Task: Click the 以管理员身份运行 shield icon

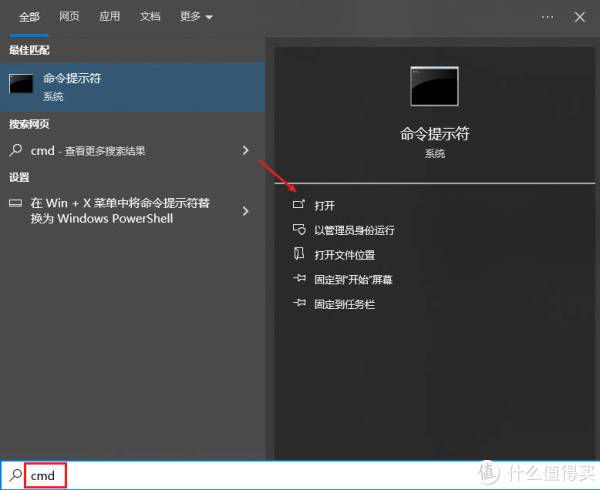Action: point(297,229)
